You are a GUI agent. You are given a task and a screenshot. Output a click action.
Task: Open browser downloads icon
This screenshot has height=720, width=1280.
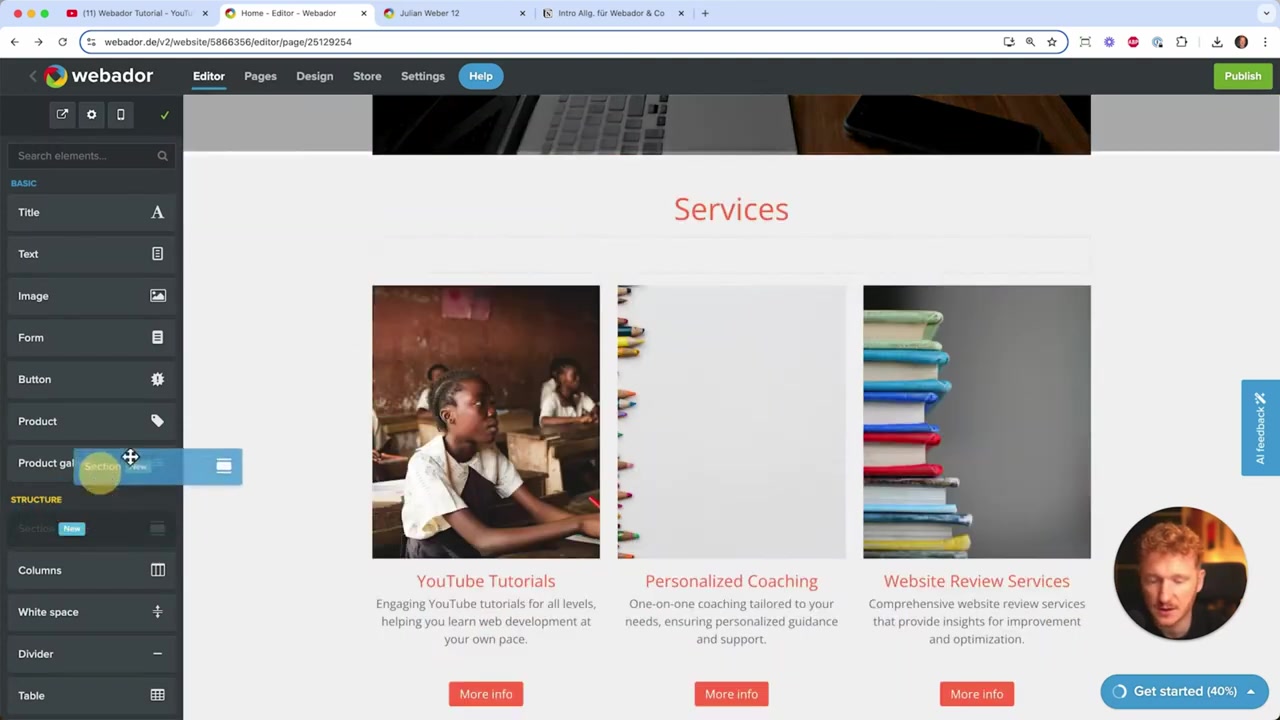click(x=1217, y=42)
